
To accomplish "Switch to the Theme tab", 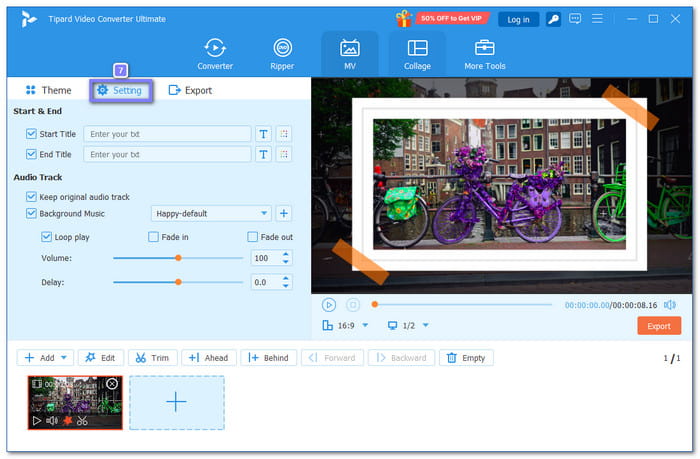I will pos(48,90).
